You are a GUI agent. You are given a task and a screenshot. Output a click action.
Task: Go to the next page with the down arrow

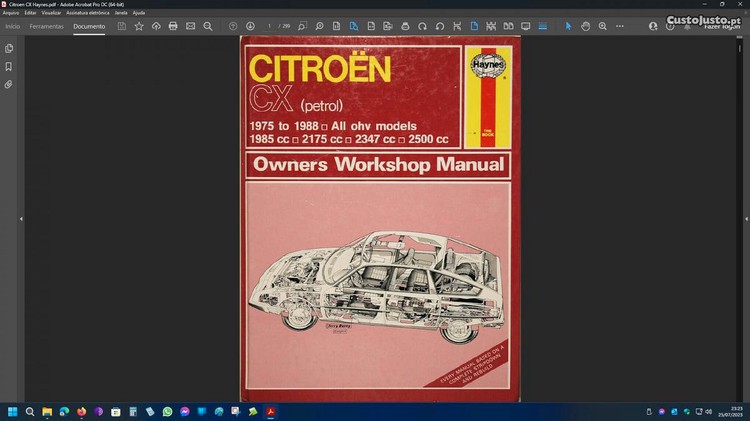coord(250,26)
